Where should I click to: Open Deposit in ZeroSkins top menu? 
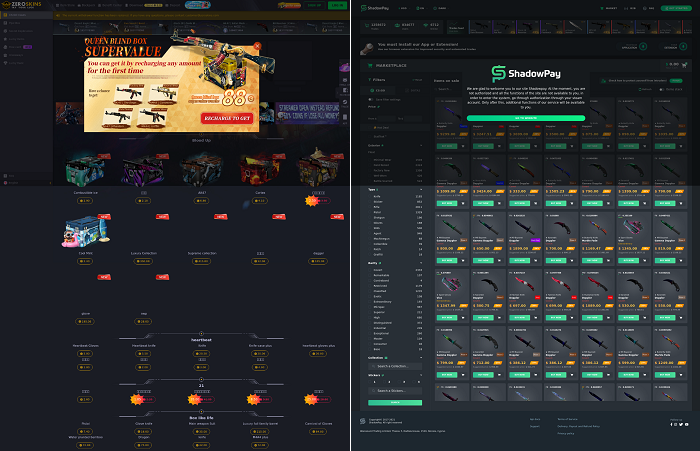point(173,5)
